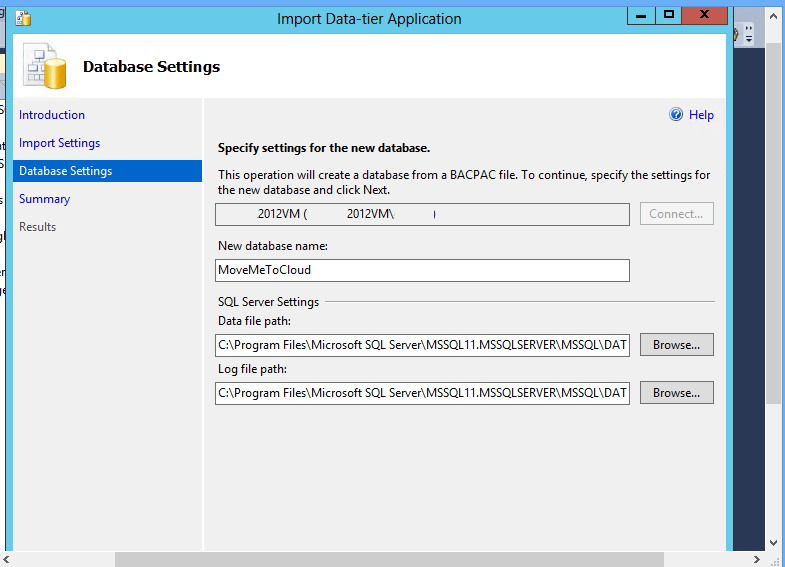
Task: Click the Connect... button
Action: (x=676, y=214)
